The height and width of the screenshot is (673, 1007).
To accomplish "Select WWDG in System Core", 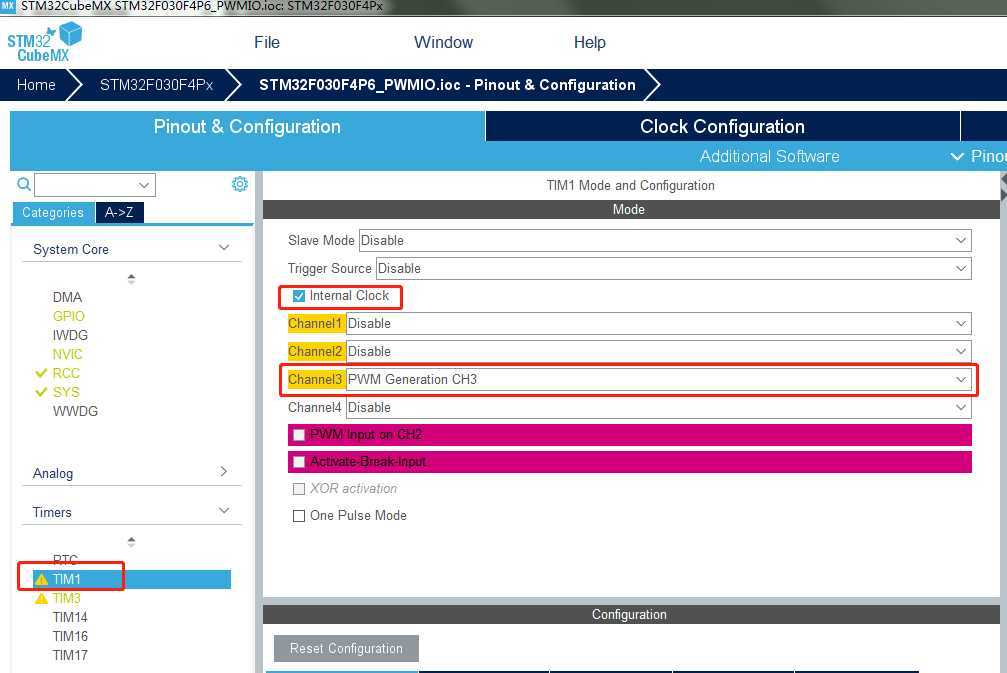I will (x=75, y=411).
